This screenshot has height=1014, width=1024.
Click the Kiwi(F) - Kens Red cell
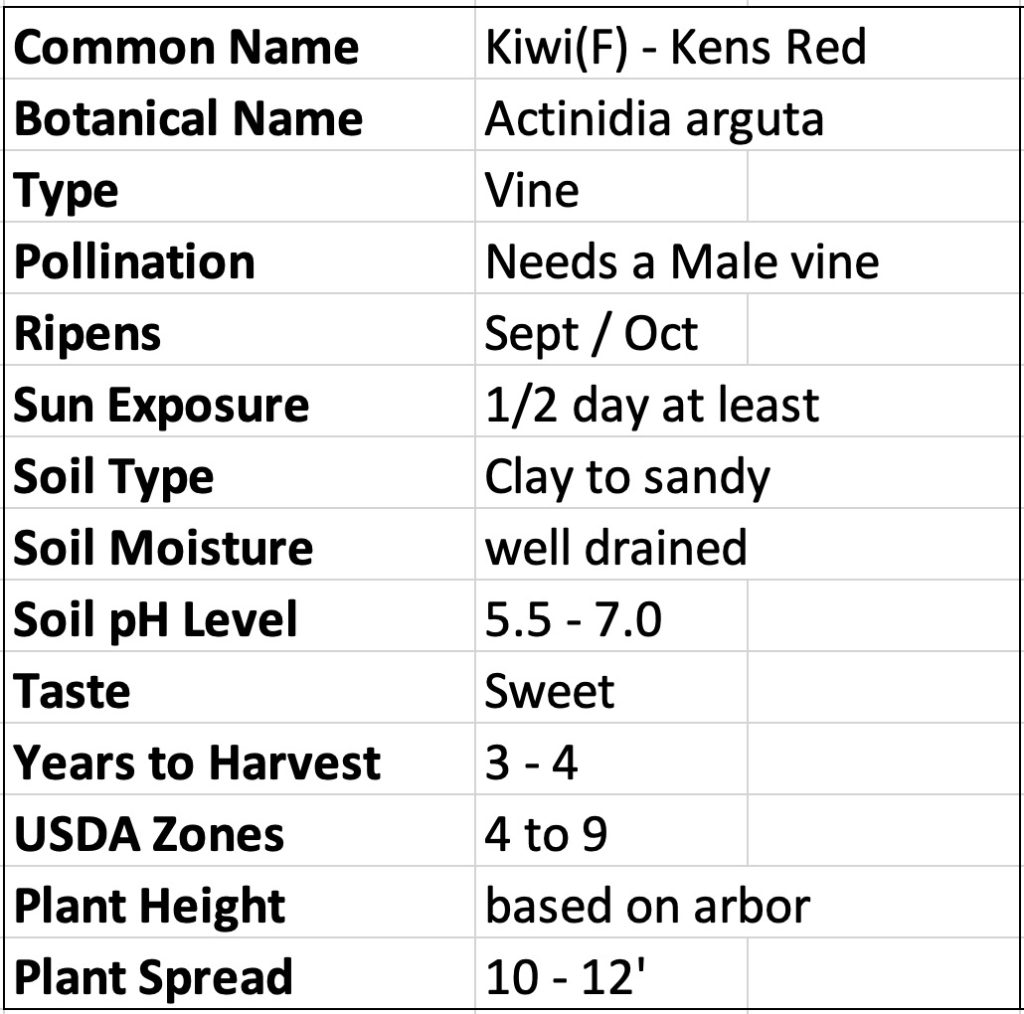coord(675,48)
